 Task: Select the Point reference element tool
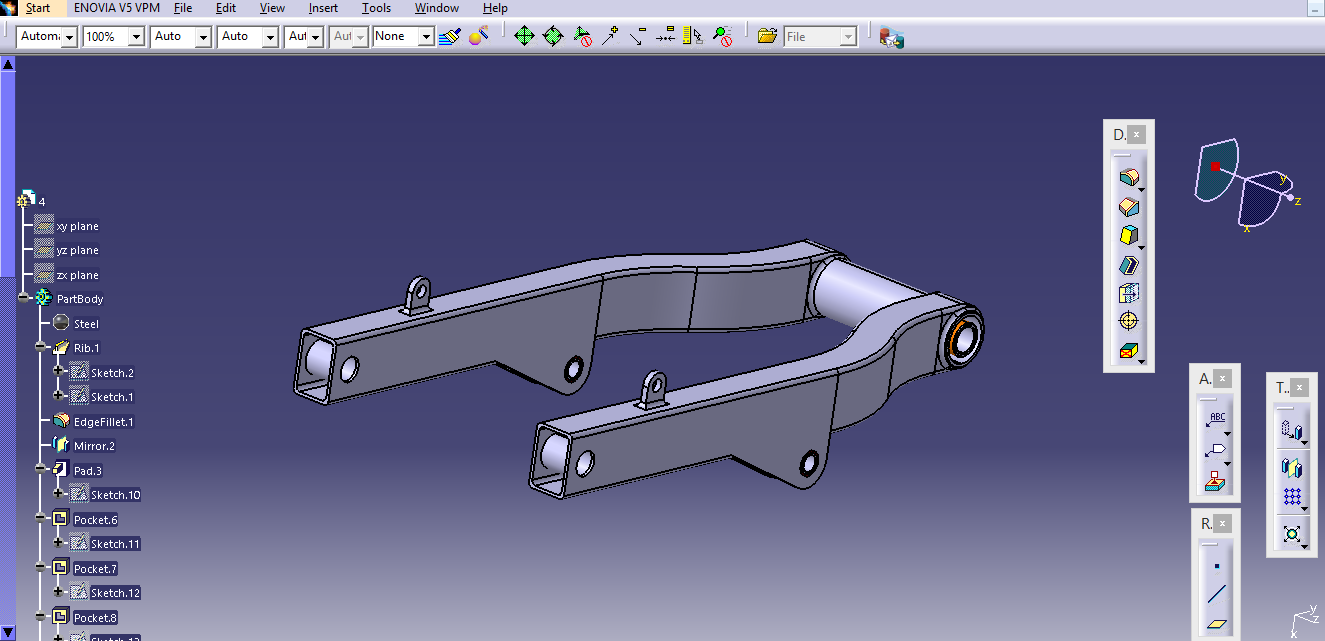1217,566
